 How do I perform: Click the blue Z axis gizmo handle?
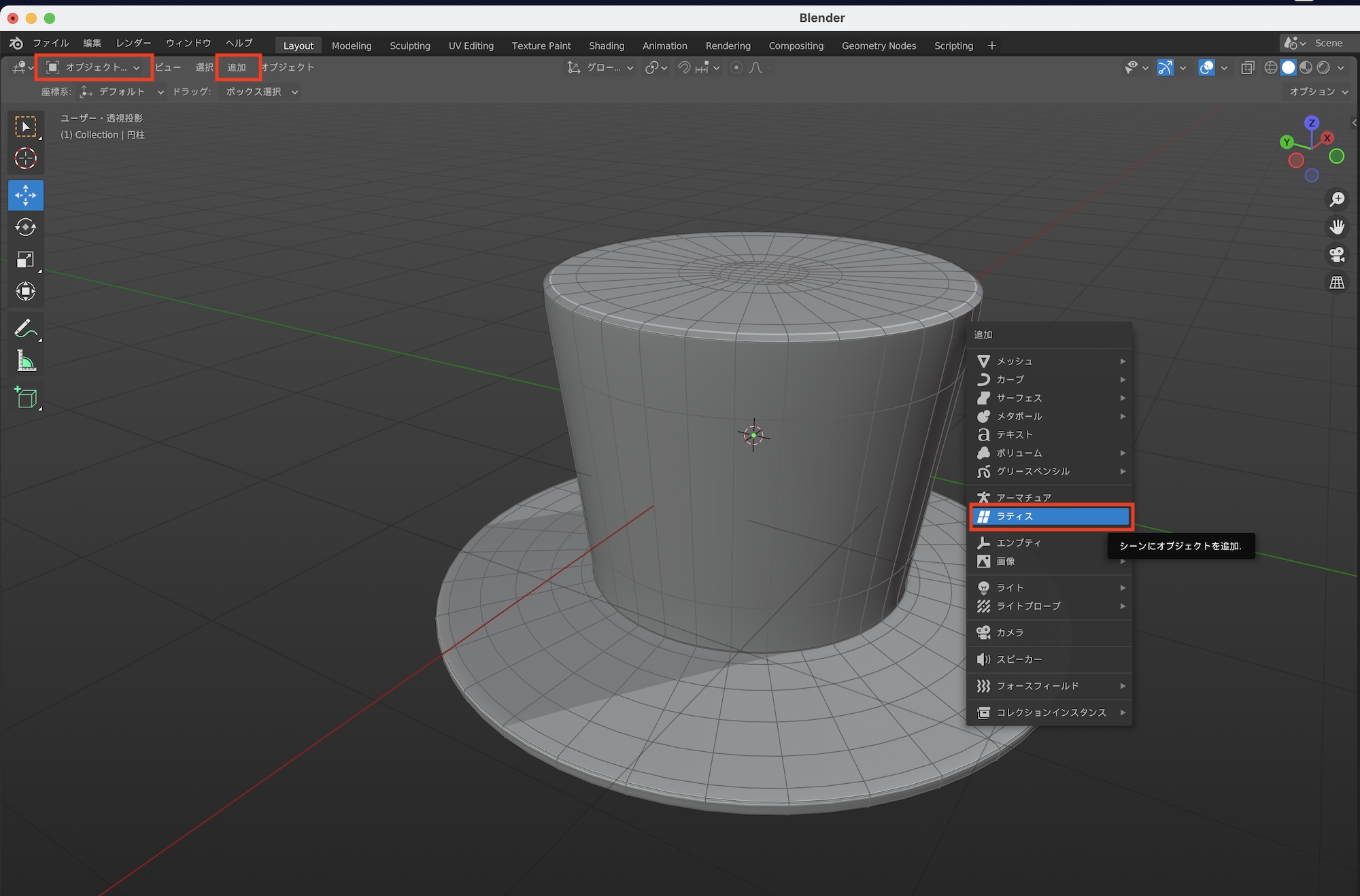click(x=1312, y=123)
